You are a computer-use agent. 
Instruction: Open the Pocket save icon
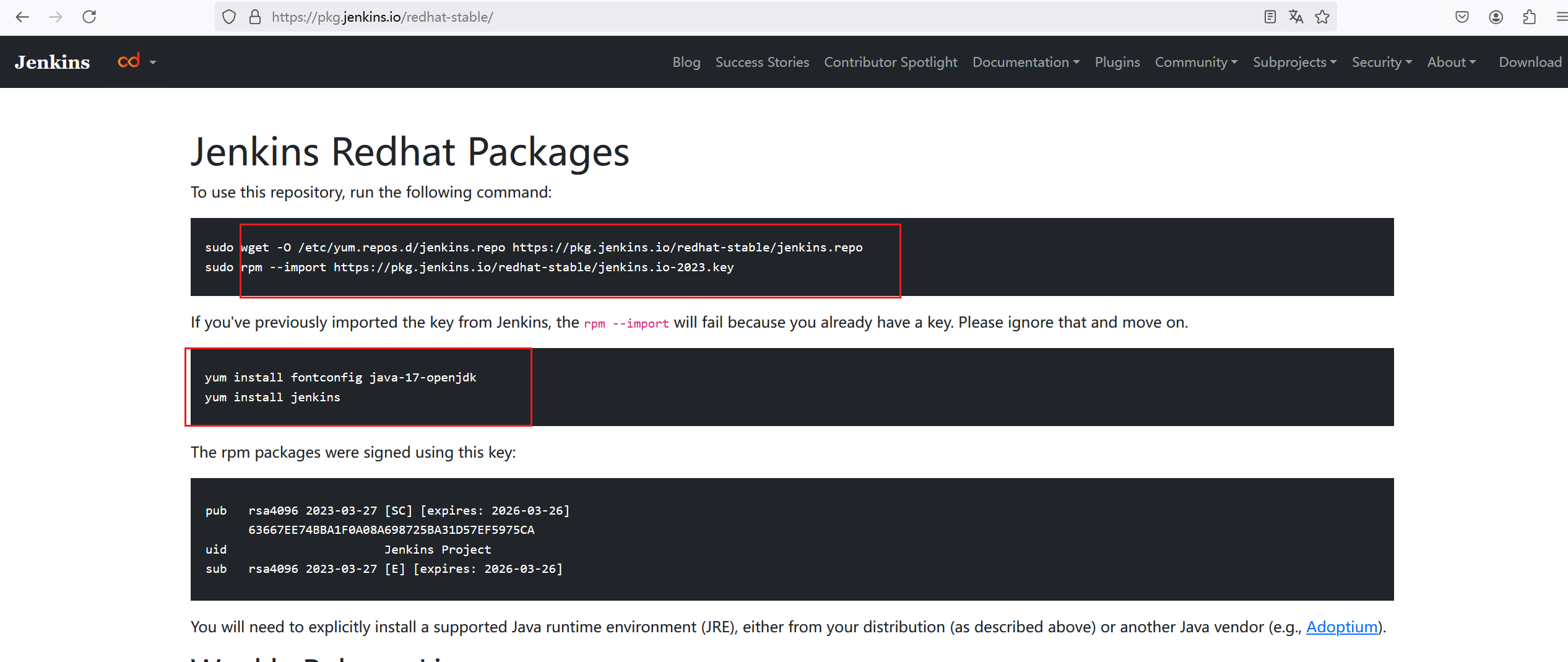(1462, 17)
